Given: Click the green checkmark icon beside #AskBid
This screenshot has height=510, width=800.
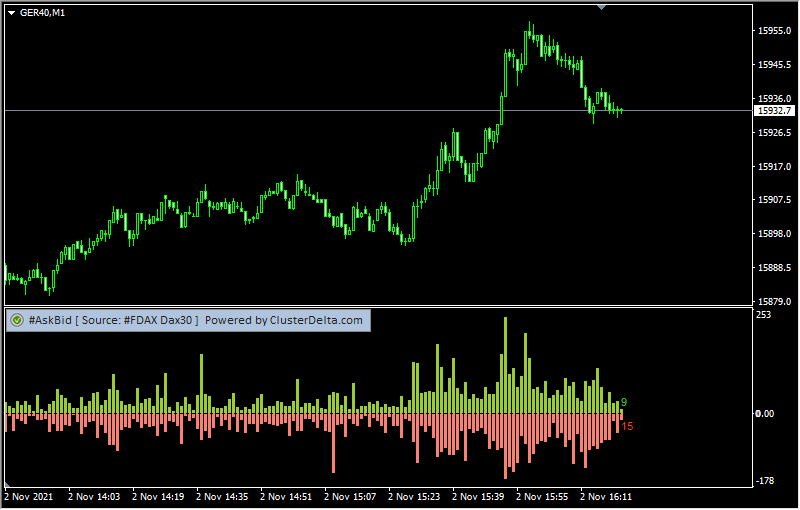Looking at the screenshot, I should point(17,320).
